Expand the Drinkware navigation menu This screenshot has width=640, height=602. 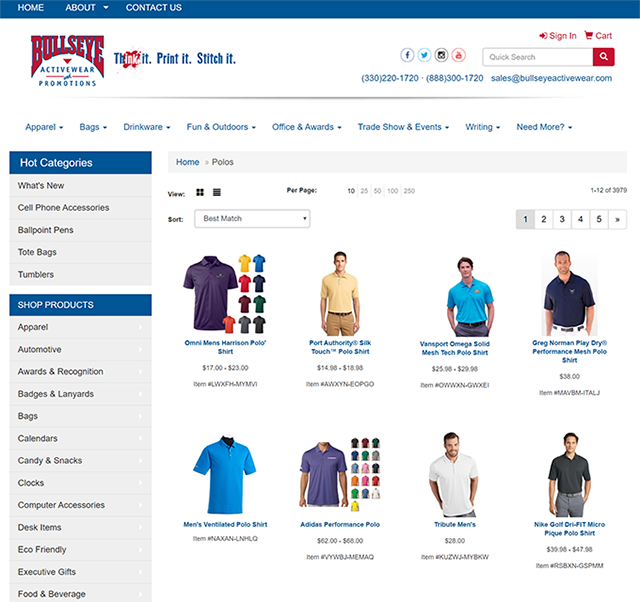pos(146,127)
